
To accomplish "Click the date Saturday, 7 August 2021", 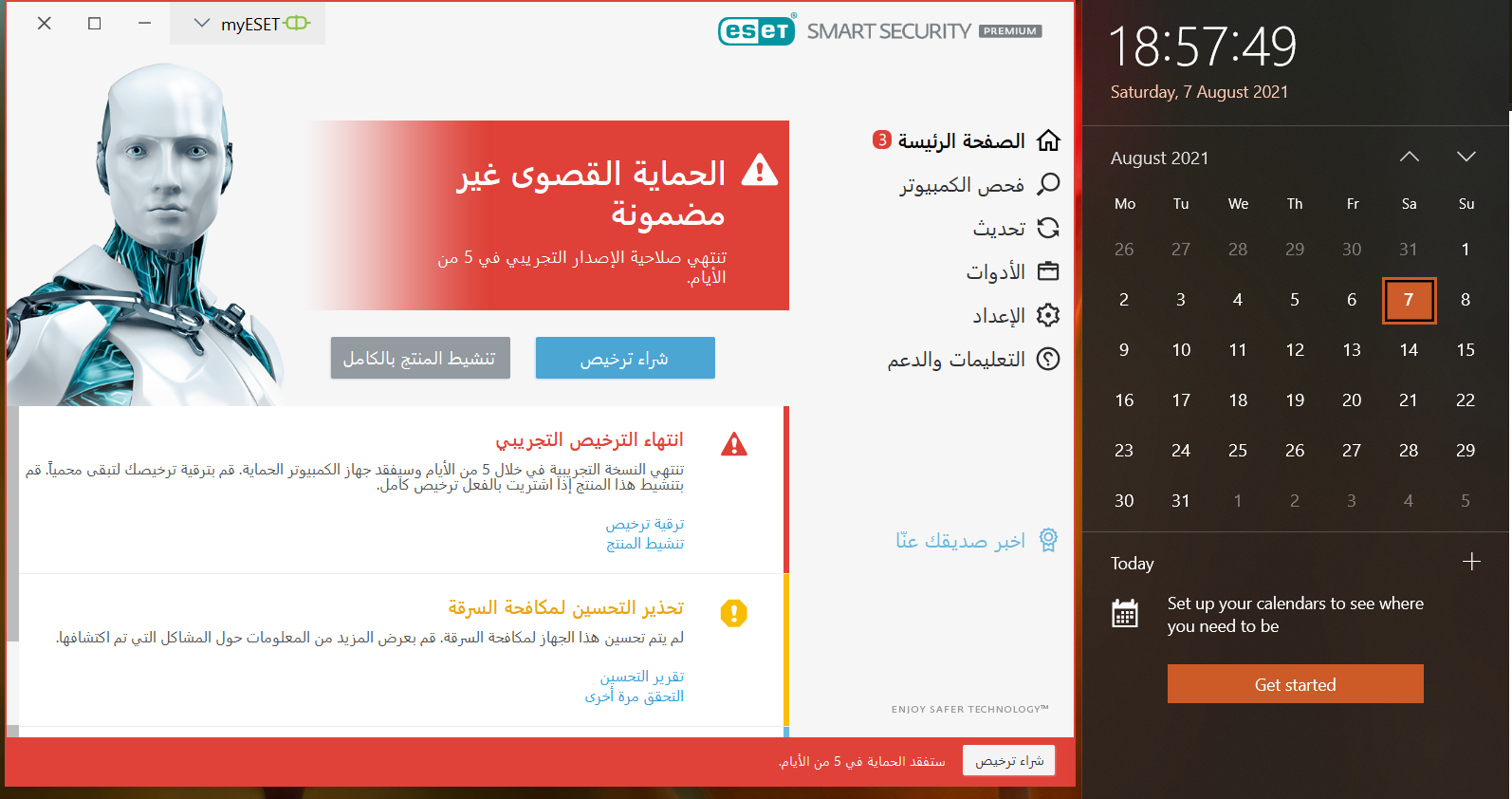I will coord(1199,92).
